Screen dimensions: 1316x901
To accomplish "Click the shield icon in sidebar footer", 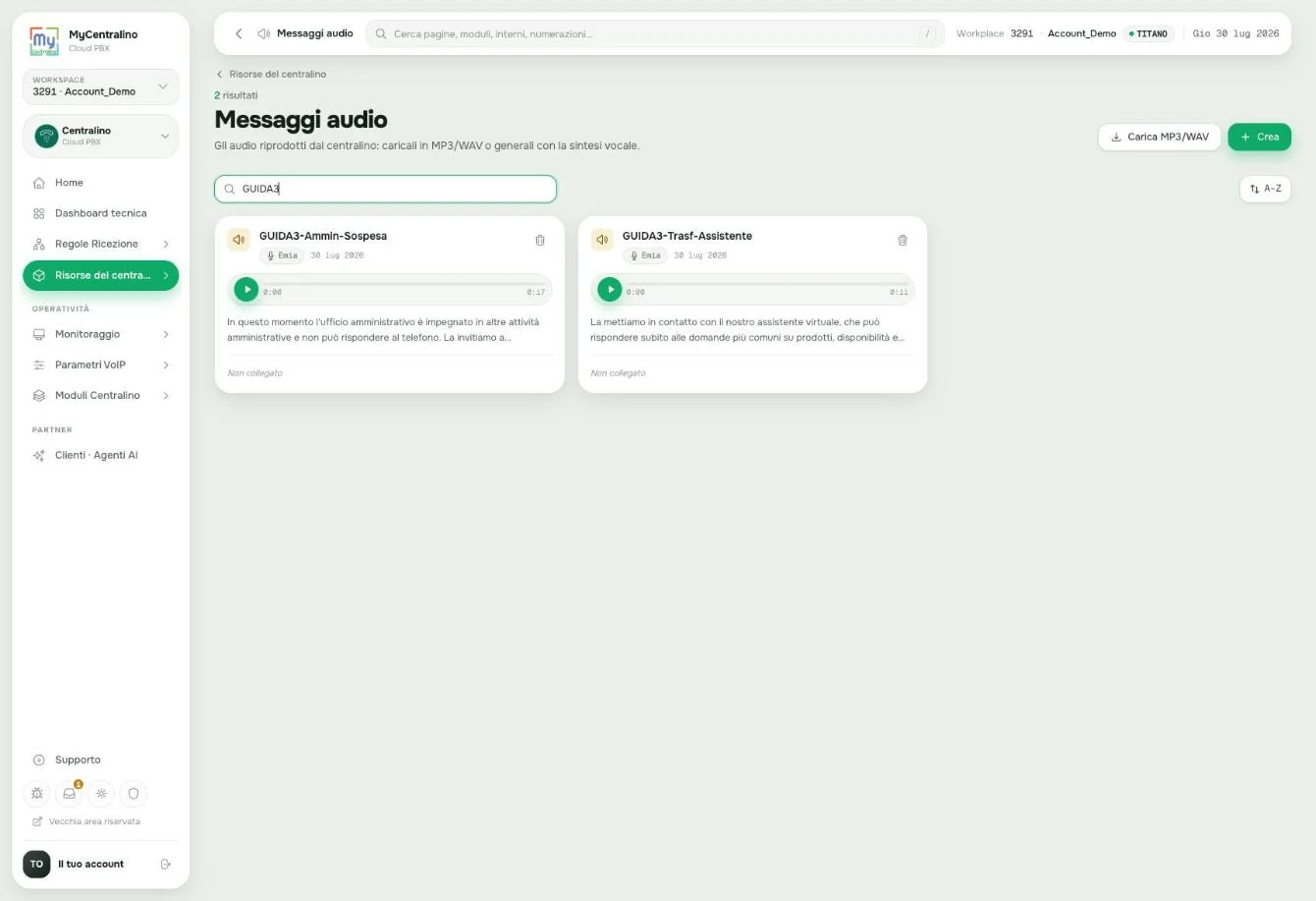I will pyautogui.click(x=134, y=793).
